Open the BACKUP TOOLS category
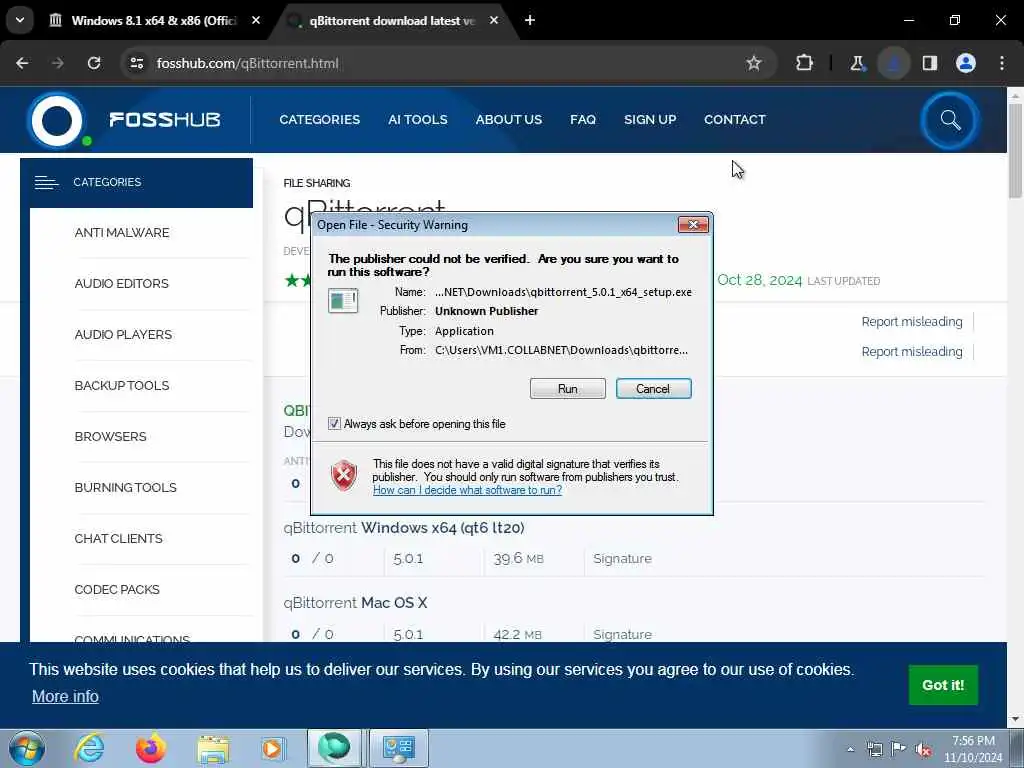This screenshot has width=1024, height=768. [121, 385]
